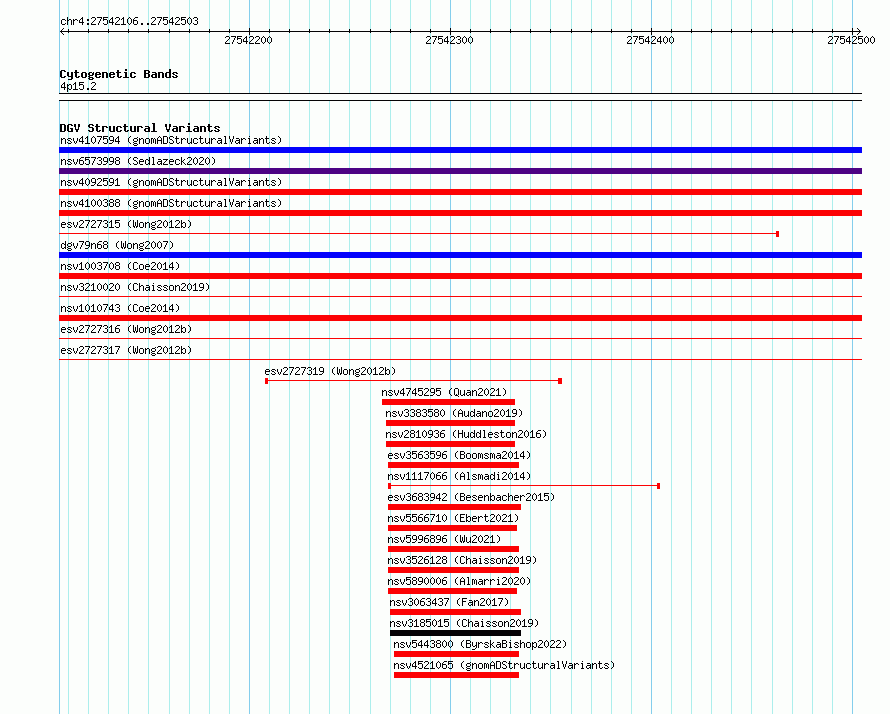Open variant nsv1010743 (Coe2014)
Viewport: 890px width, 714px height.
120,308
